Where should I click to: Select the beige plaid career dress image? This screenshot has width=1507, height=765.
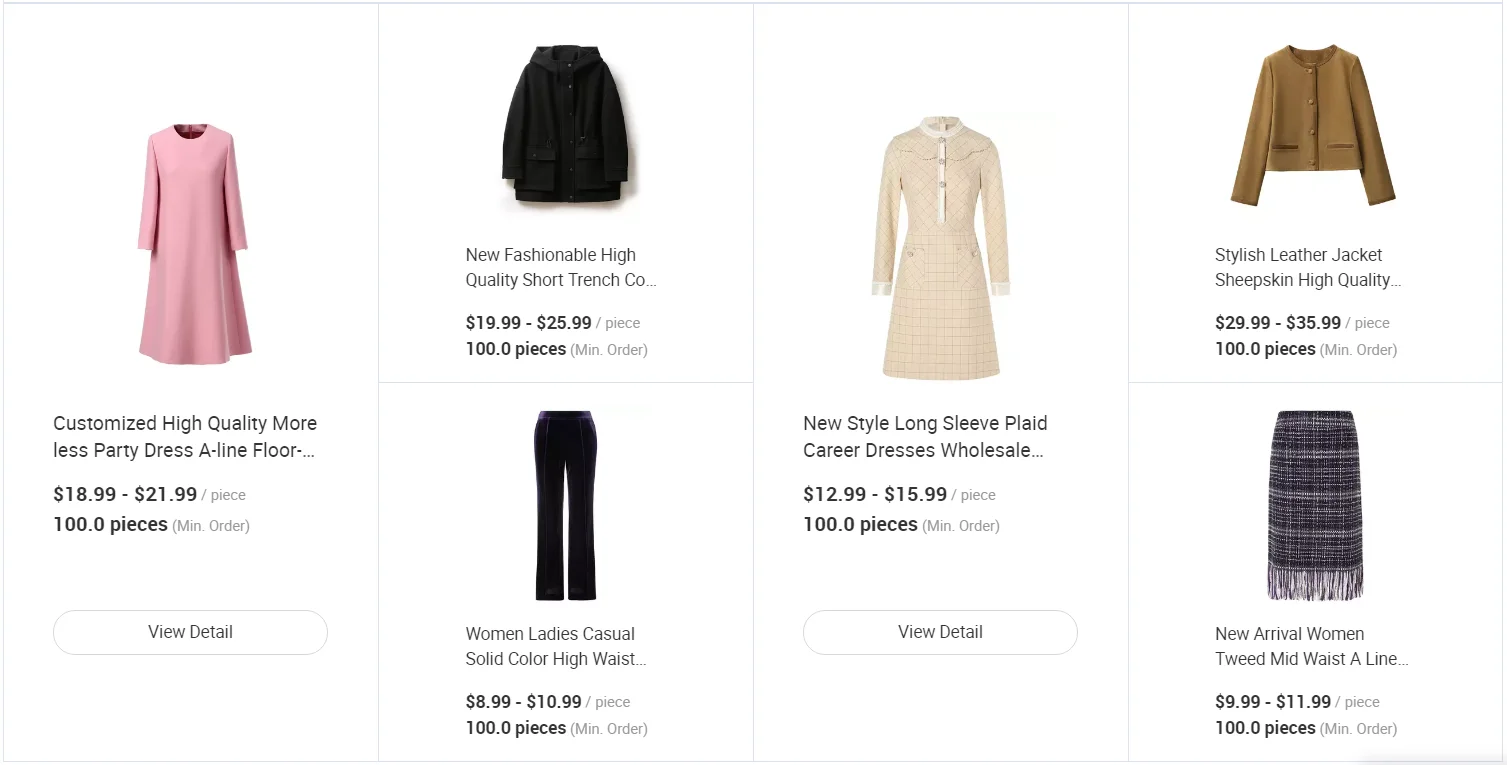940,246
